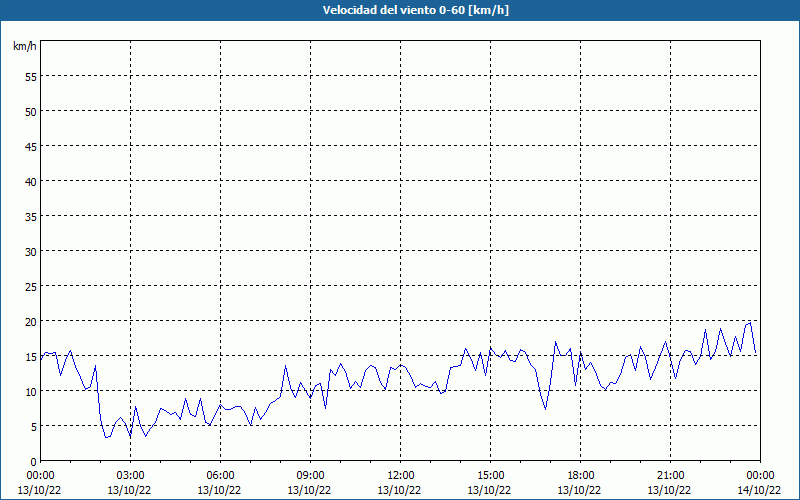This screenshot has width=800, height=500.
Task: Click the x-axis time label 09:00
Action: point(310,476)
